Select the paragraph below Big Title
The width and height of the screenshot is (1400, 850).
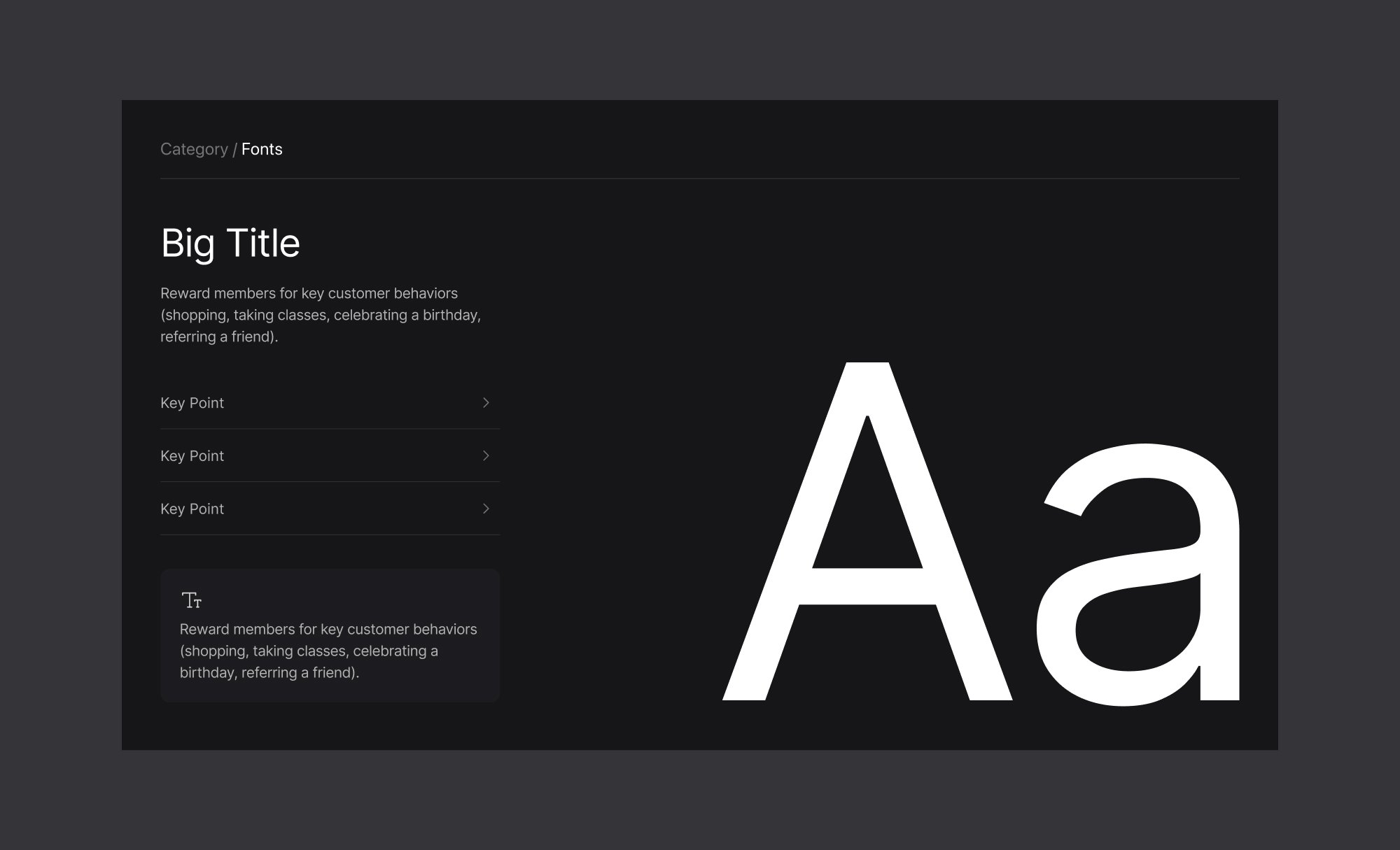pos(320,315)
